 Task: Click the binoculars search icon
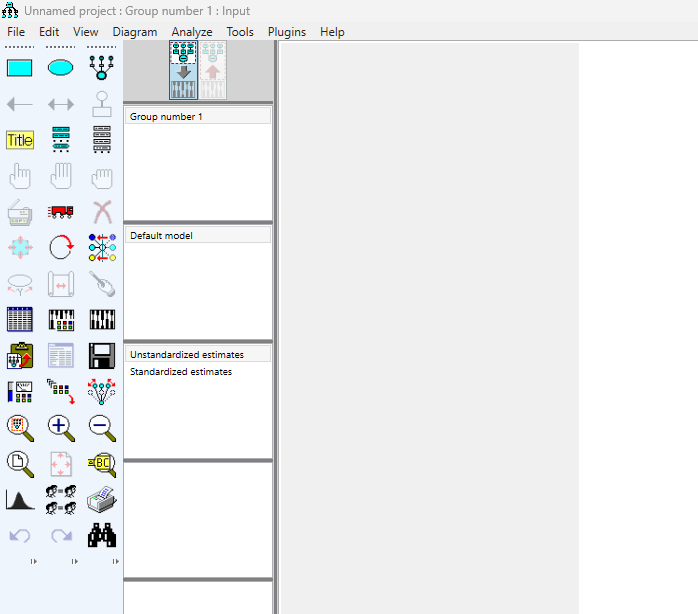[x=102, y=535]
